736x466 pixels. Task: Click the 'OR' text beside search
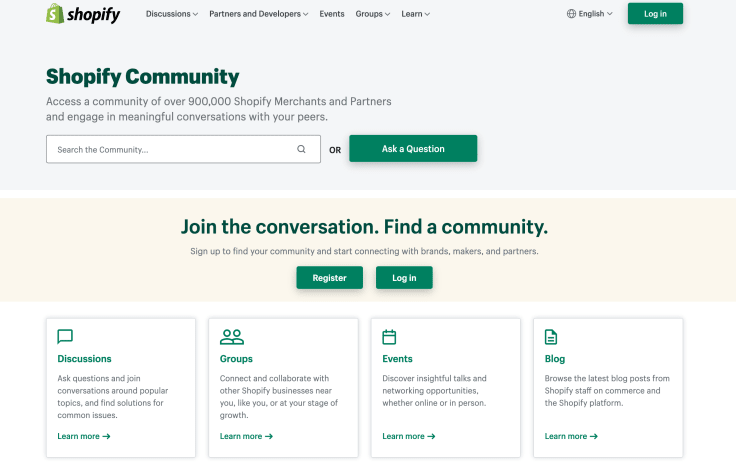(335, 150)
